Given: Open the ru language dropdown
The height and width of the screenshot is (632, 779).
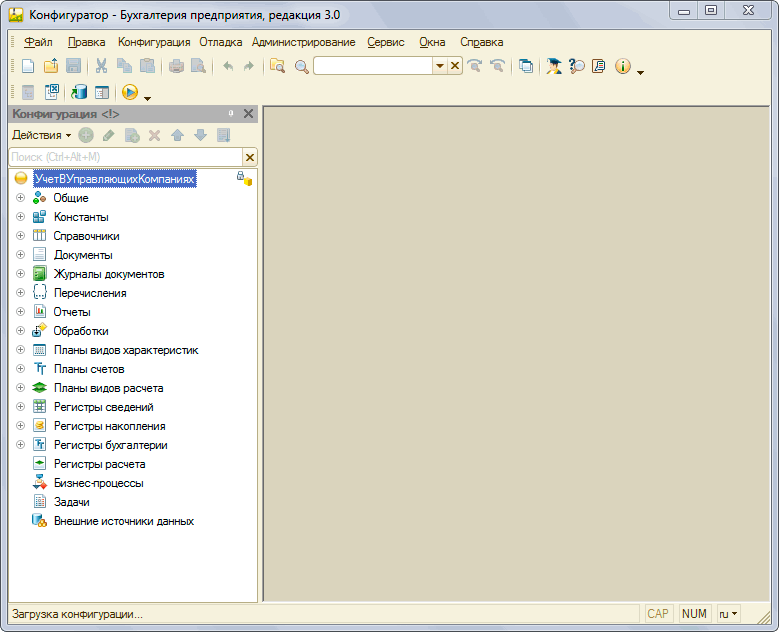Looking at the screenshot, I should (728, 614).
